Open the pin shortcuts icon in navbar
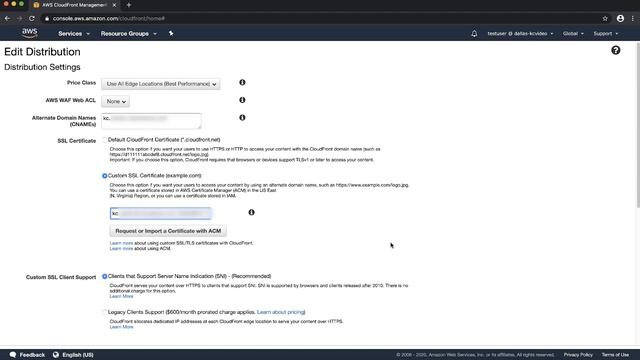The image size is (640, 360). [x=171, y=33]
